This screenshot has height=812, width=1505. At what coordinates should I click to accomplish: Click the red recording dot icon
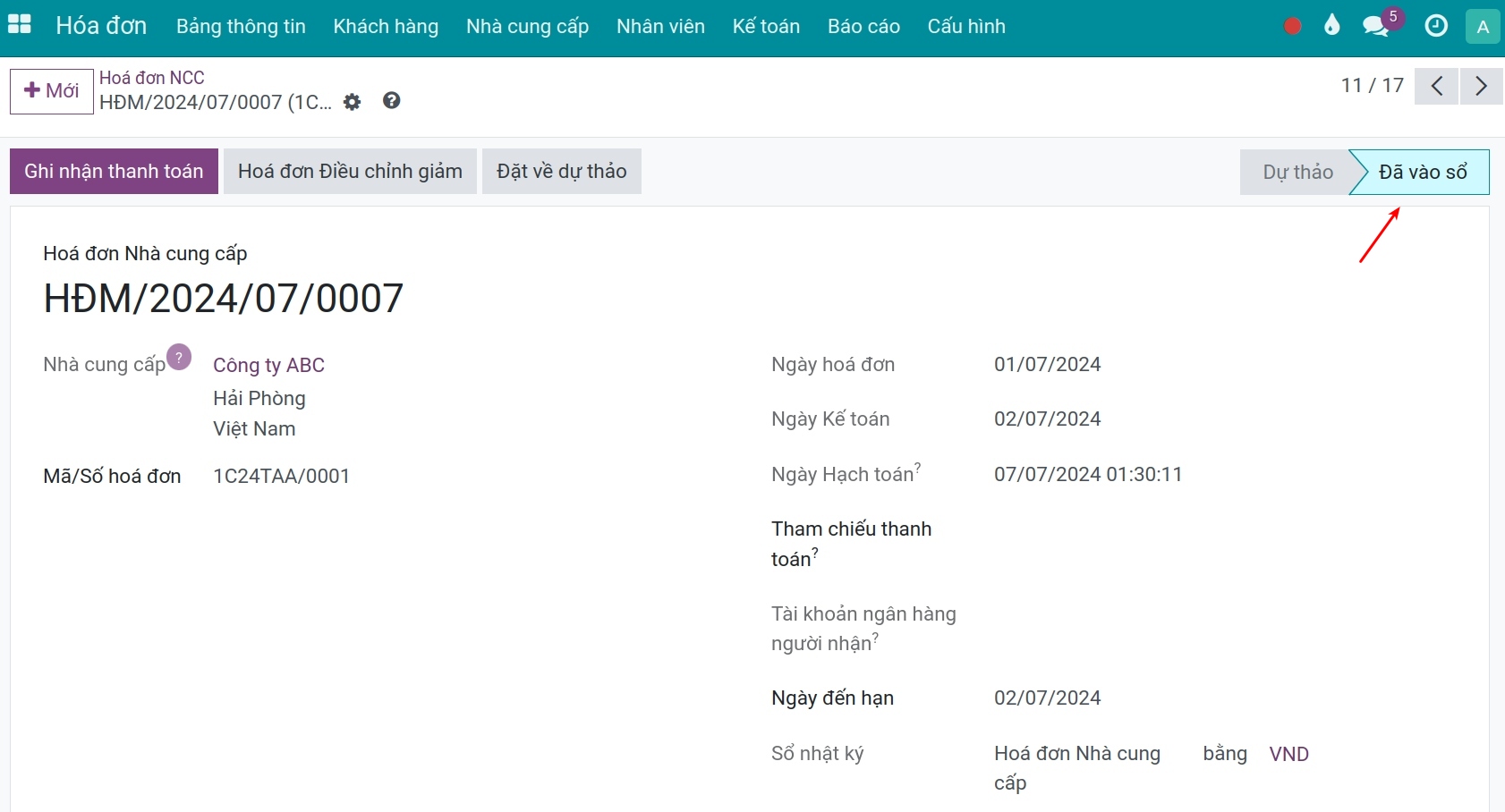[1292, 26]
